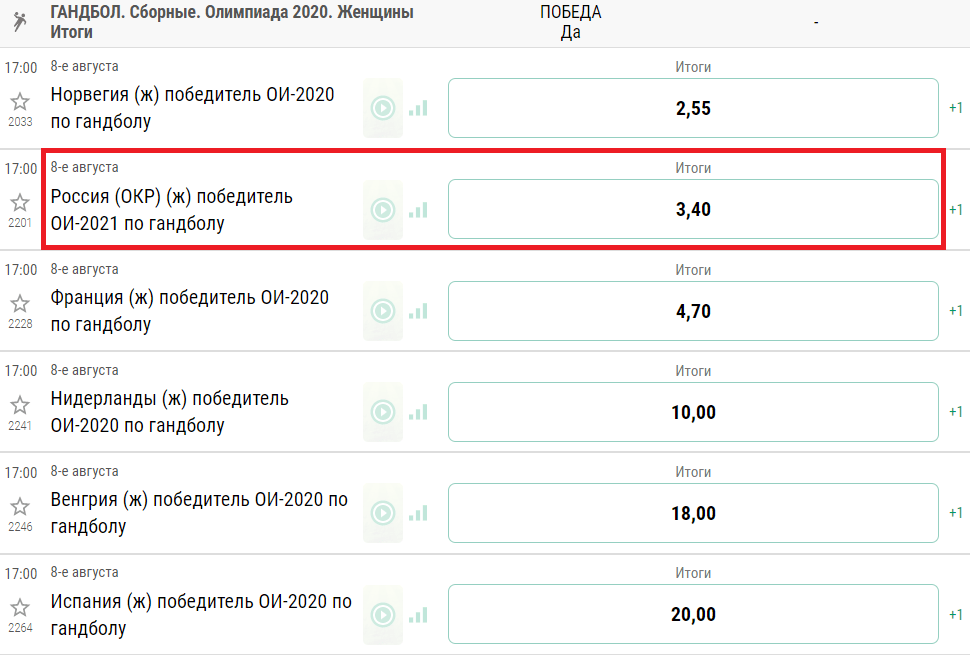Click event number 2264
Viewport: 970px width, 655px height.
coord(20,628)
